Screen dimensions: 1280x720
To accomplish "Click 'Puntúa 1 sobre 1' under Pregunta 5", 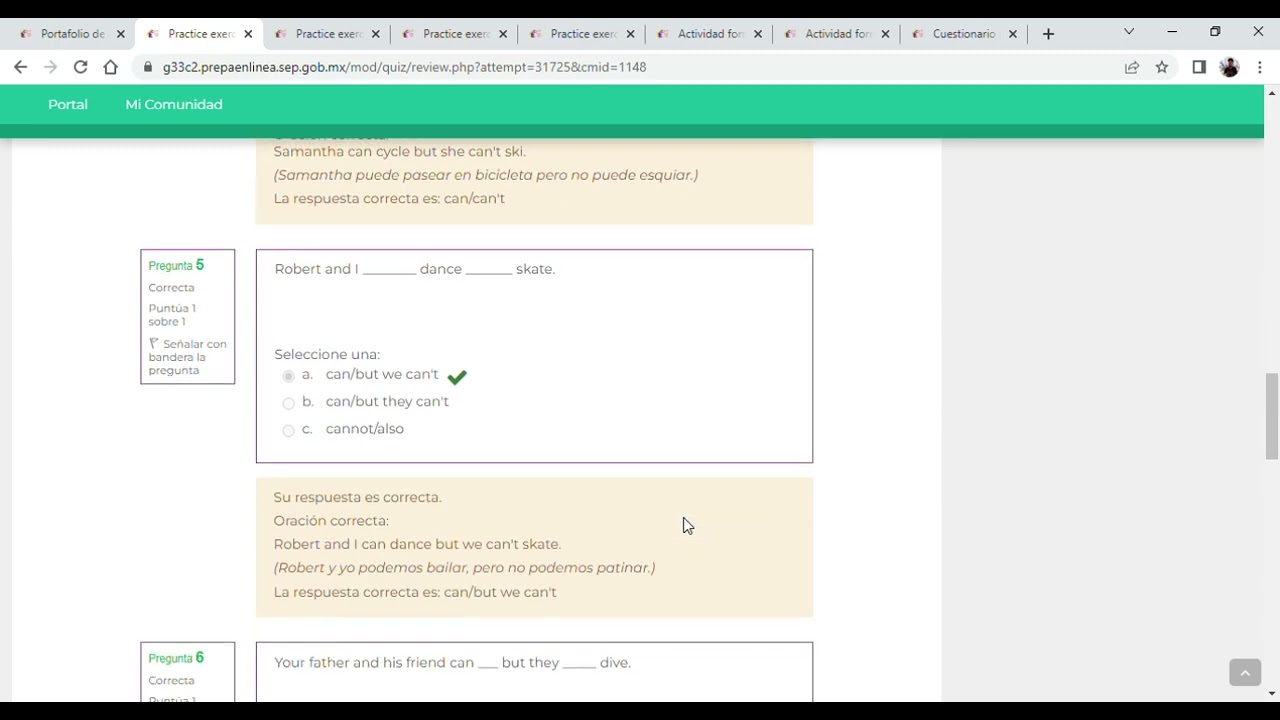I will coord(172,315).
